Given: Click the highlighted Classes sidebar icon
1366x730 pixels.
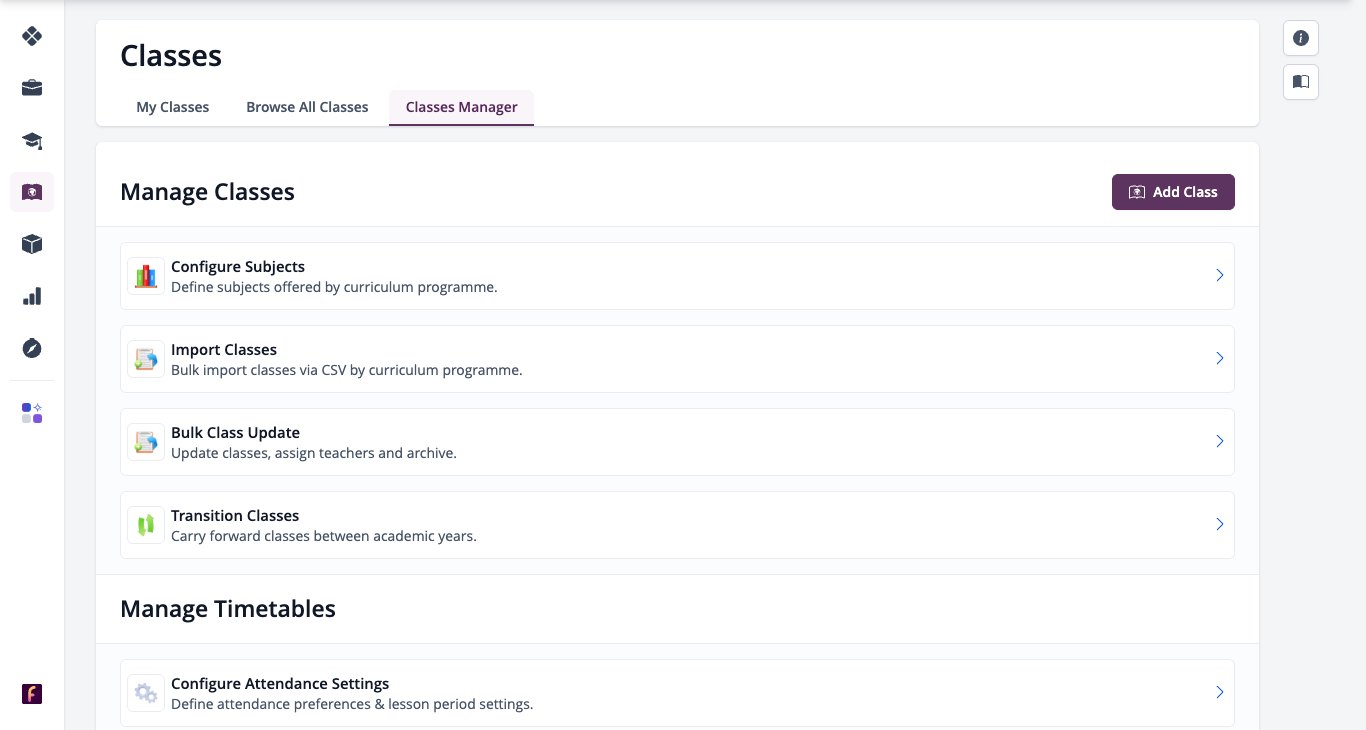Looking at the screenshot, I should (32, 192).
